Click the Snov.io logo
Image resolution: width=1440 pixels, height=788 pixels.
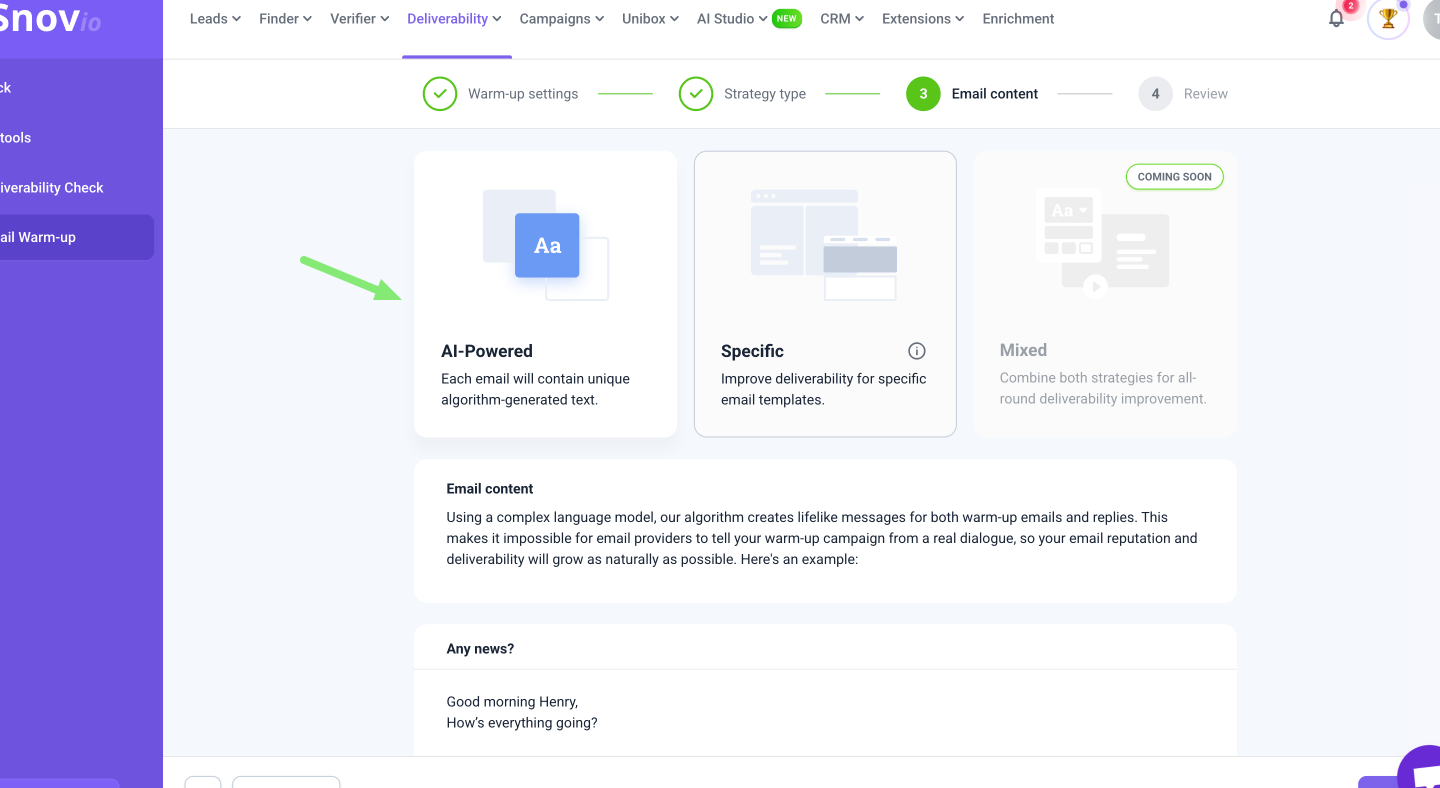click(50, 20)
